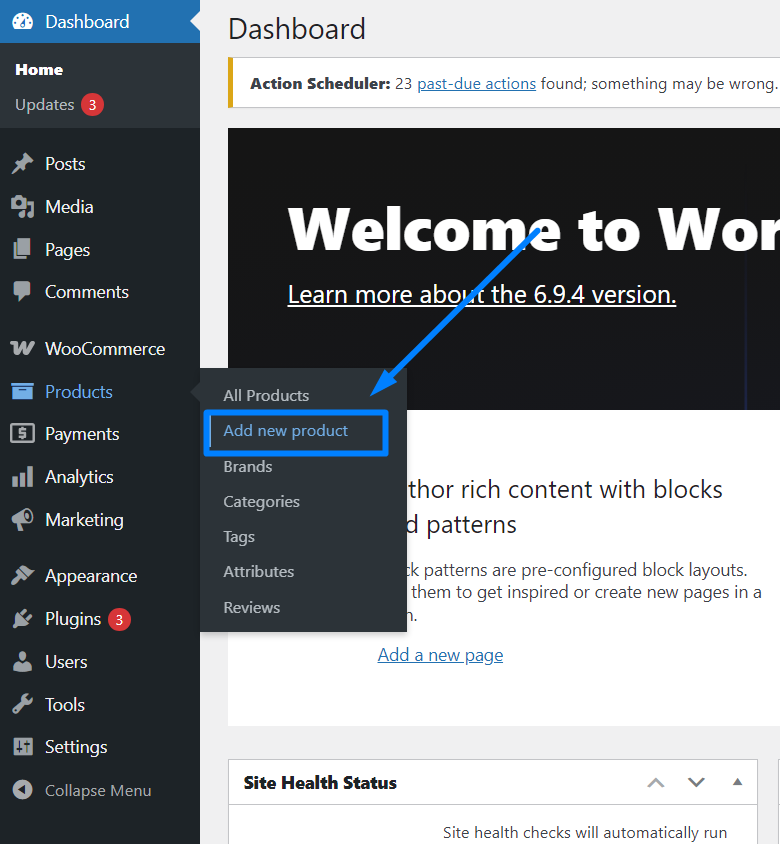
Task: Click the Site Health Status heading
Action: coord(320,783)
